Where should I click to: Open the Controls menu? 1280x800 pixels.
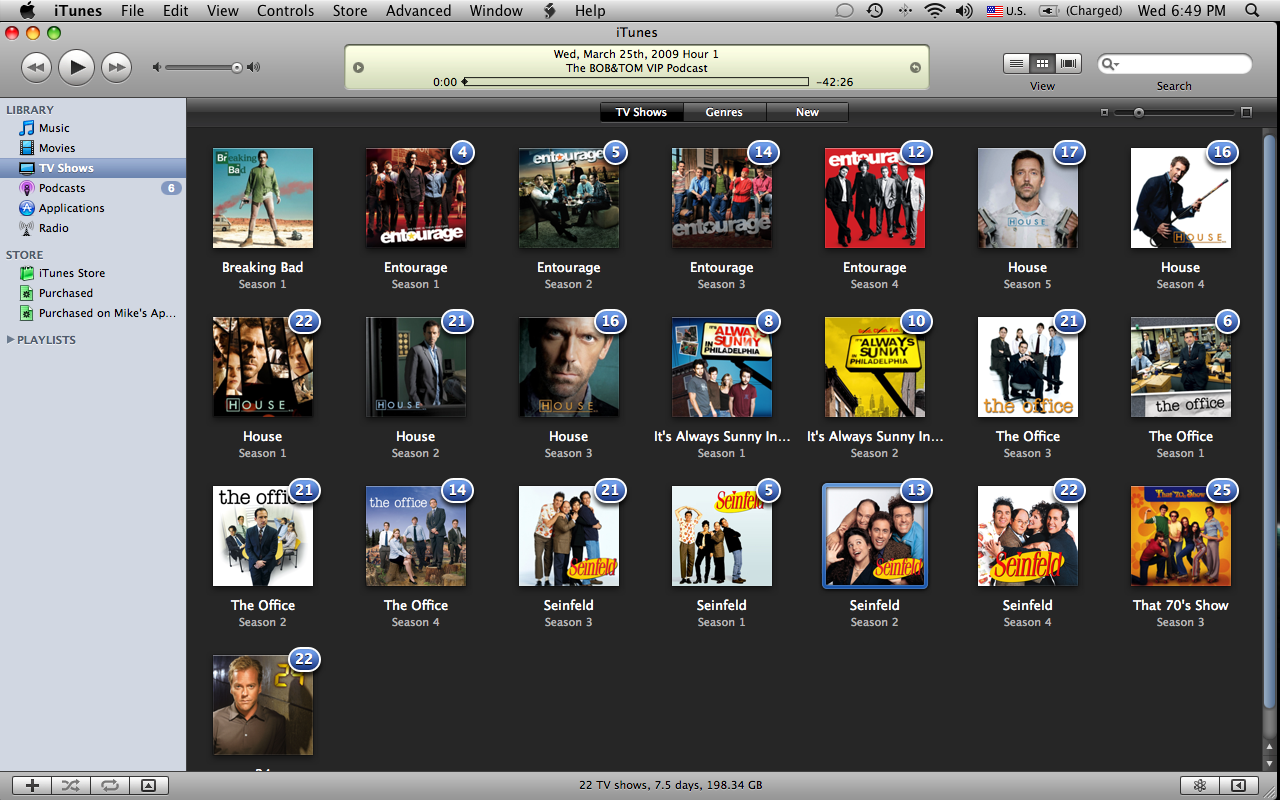[285, 11]
